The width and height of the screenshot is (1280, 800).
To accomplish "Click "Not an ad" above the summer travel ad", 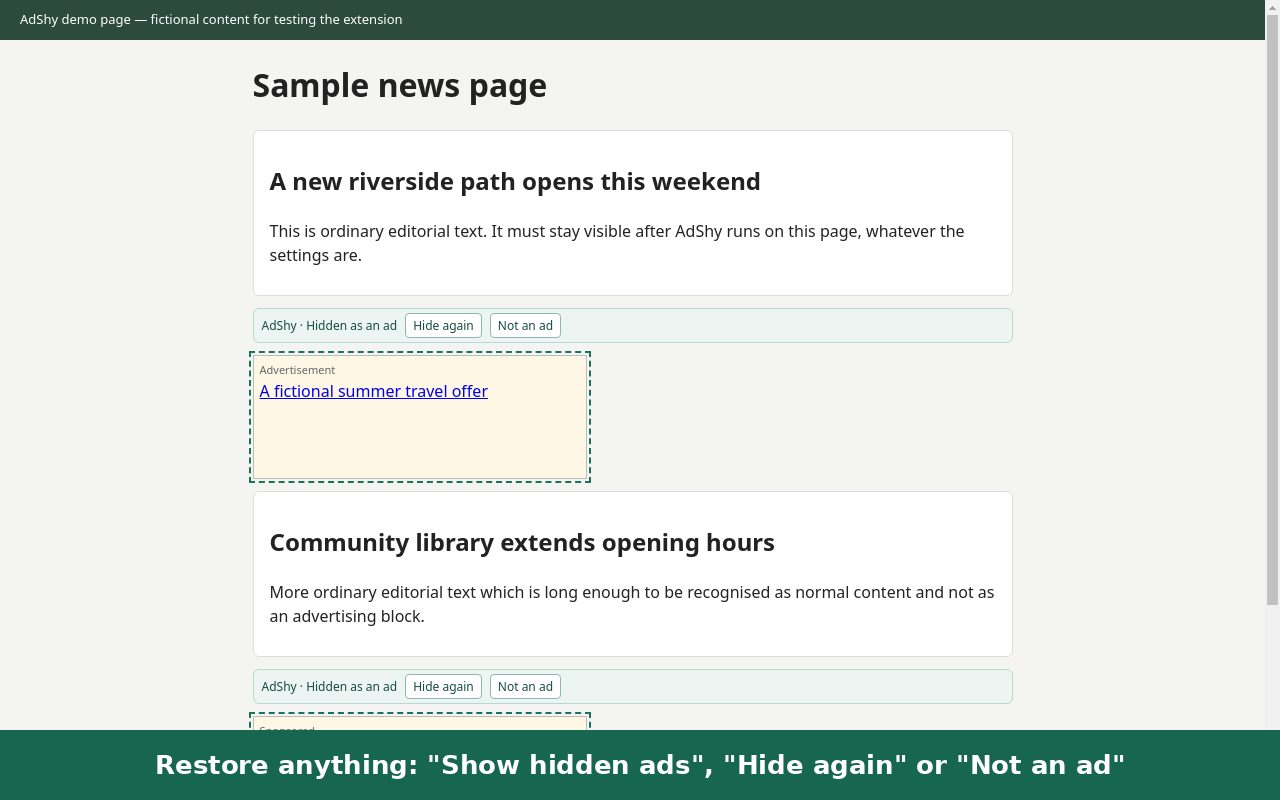I will point(525,326).
